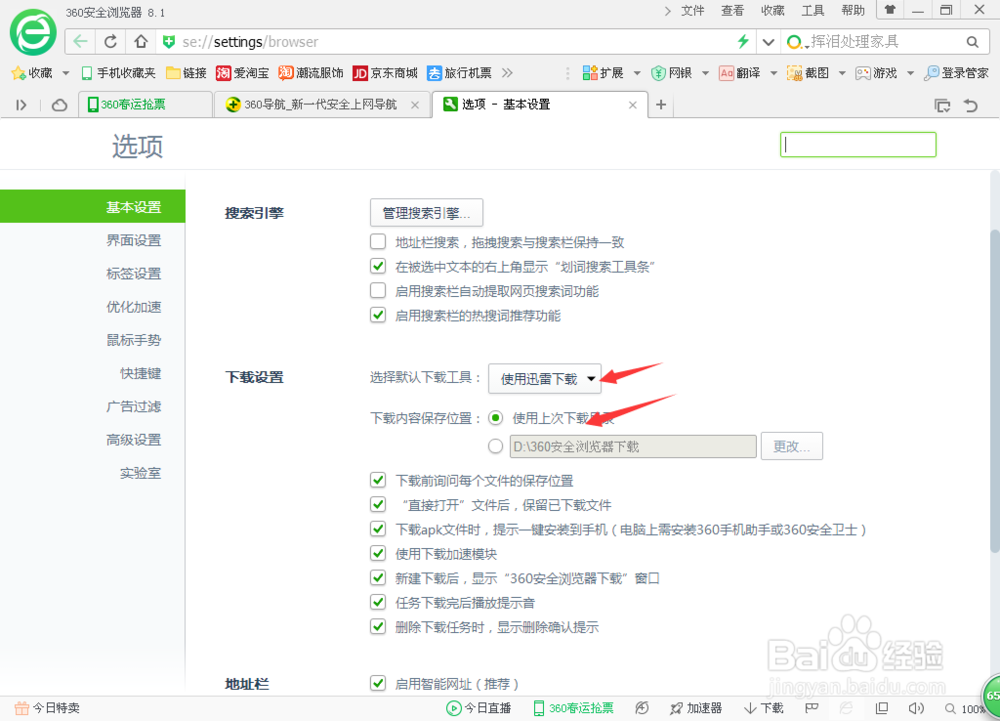1000x721 pixels.
Task: Click the options search input field
Action: click(x=858, y=145)
